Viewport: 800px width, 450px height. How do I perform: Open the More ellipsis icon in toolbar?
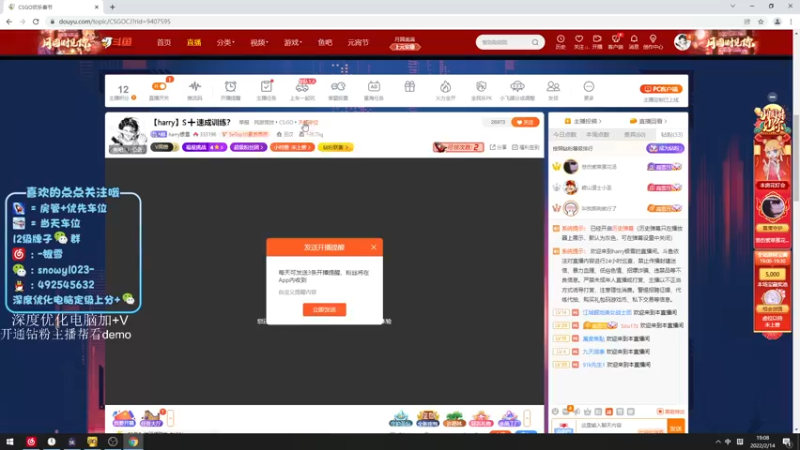pos(589,90)
